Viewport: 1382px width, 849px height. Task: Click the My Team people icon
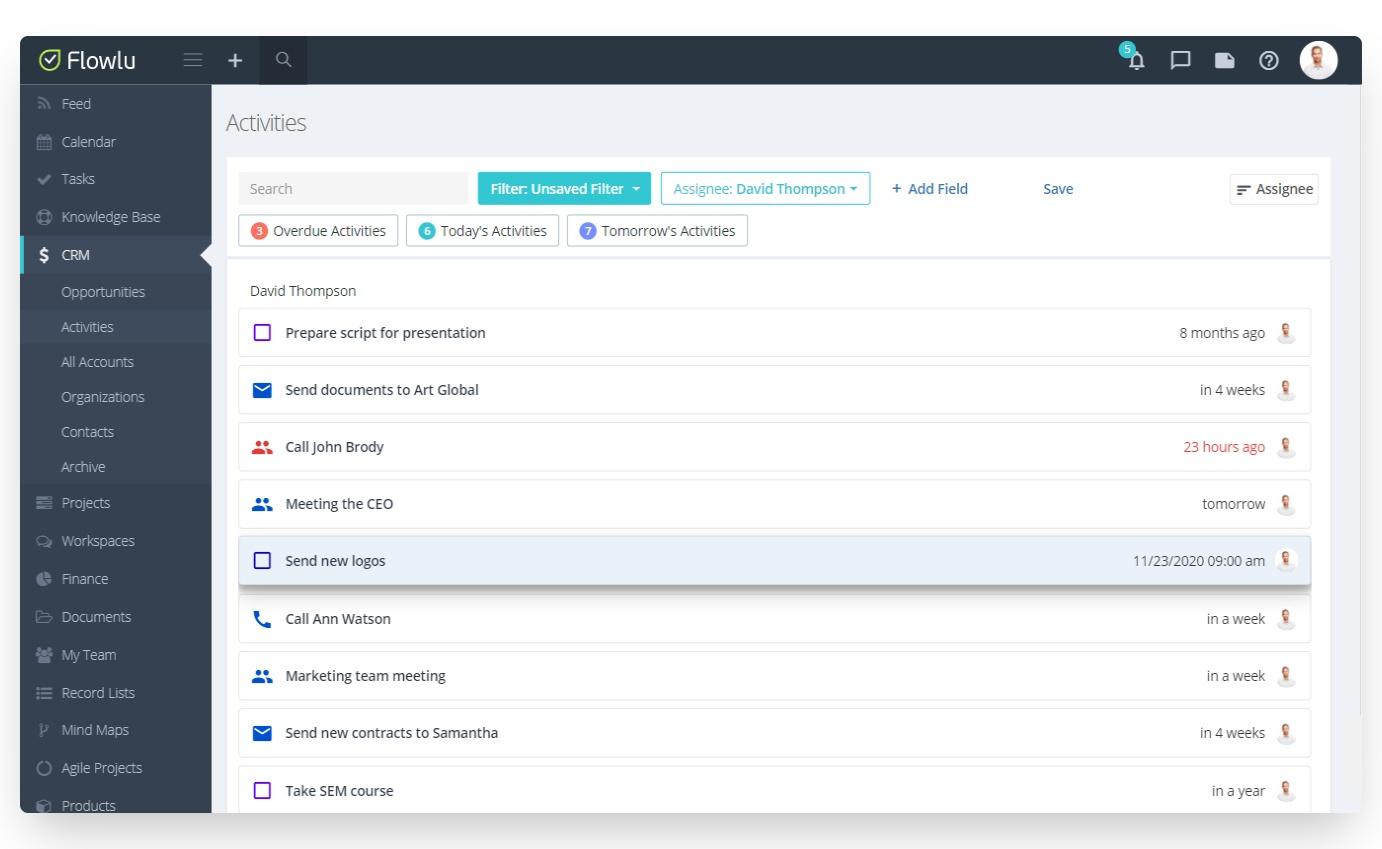(x=44, y=655)
